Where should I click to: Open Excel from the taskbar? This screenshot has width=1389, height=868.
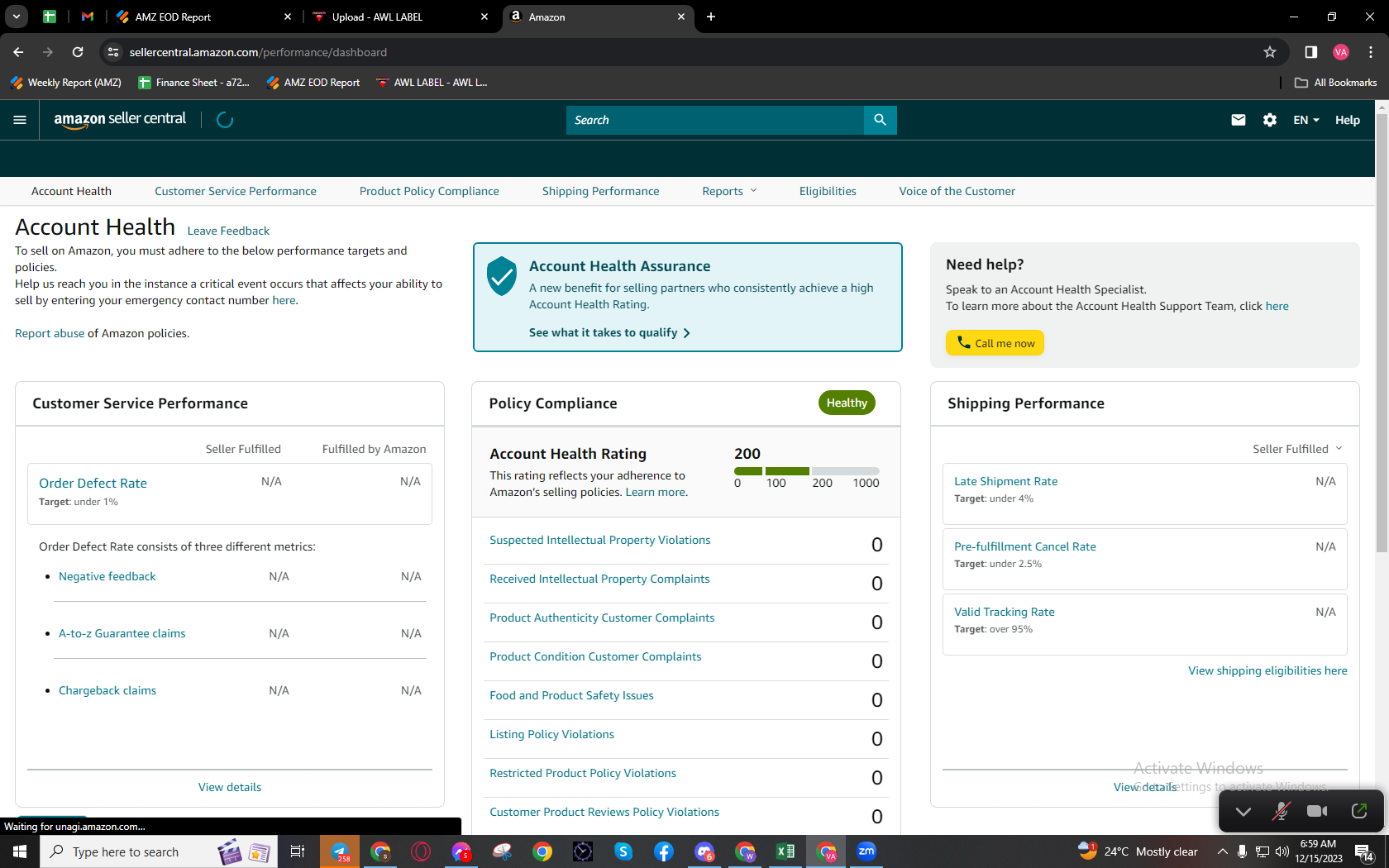(x=785, y=851)
